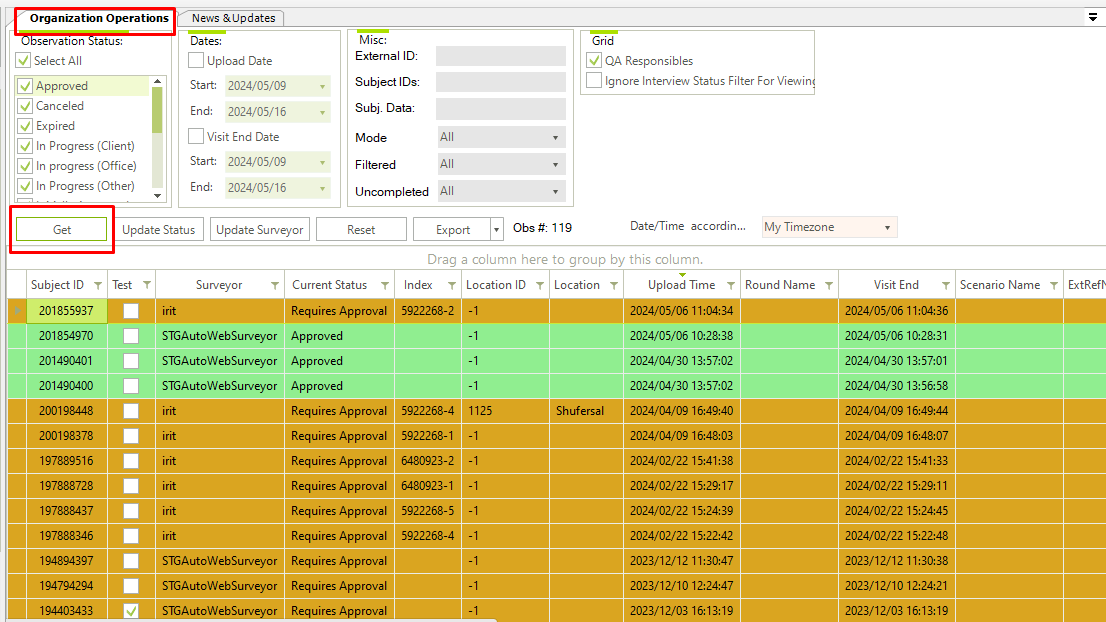Toggle the QA Responsibles checkbox
Viewport: 1106px width, 622px height.
click(594, 61)
